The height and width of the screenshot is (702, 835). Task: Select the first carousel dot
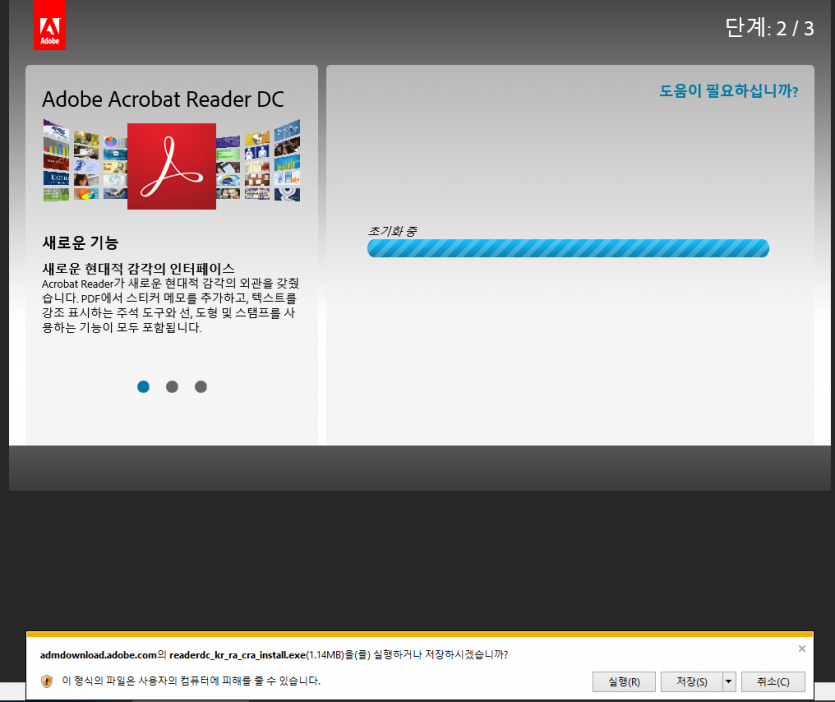point(143,387)
